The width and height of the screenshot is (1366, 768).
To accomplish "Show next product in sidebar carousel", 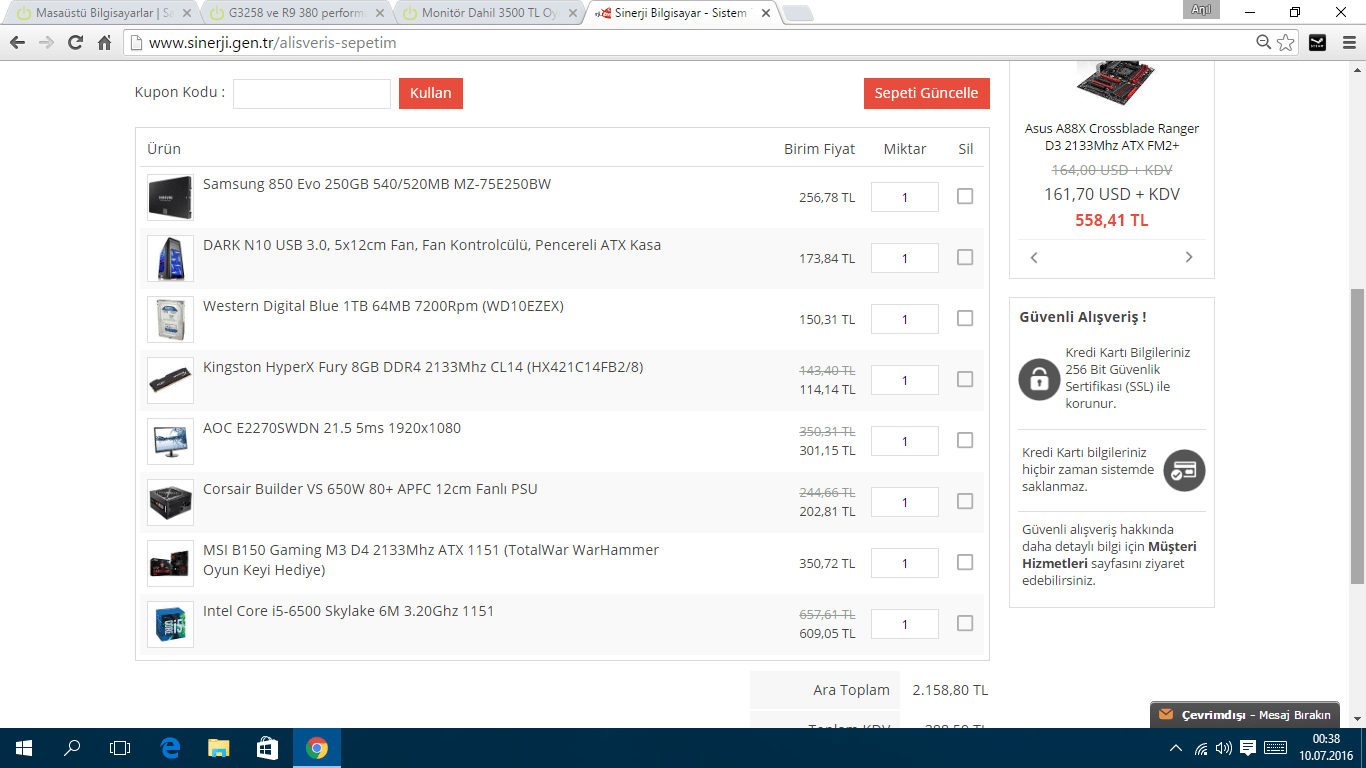I will [1189, 257].
